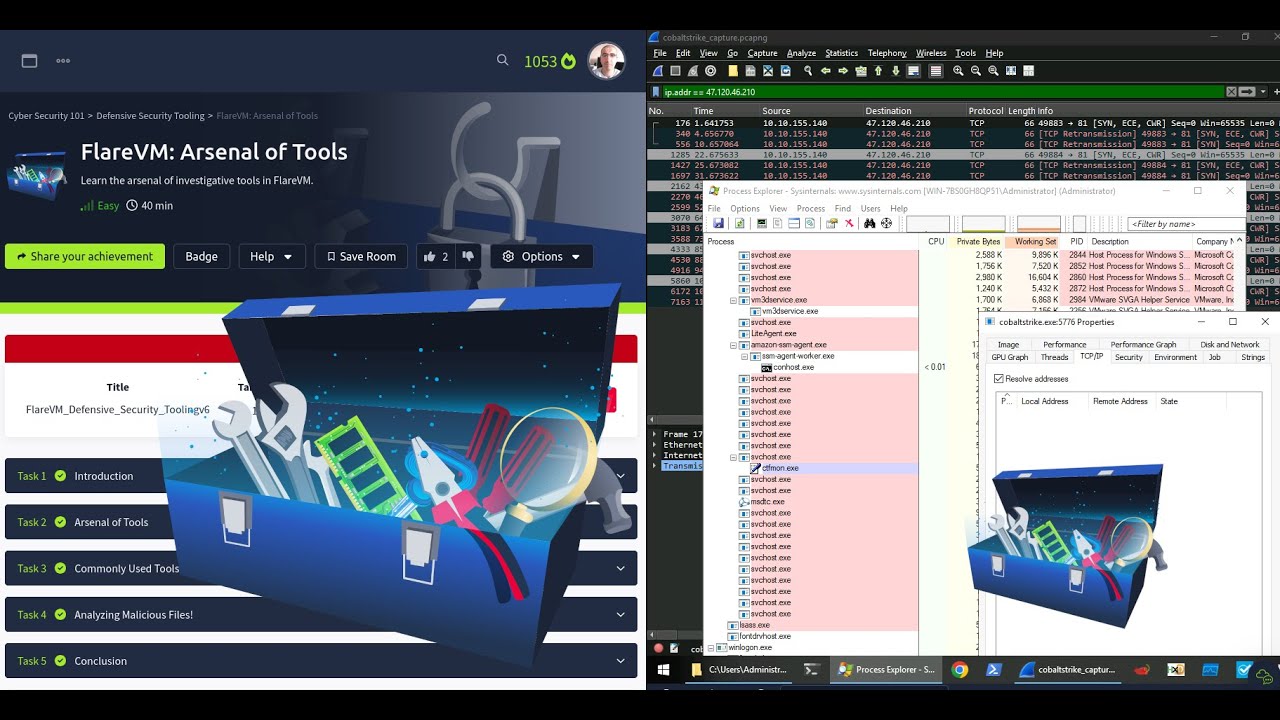Image resolution: width=1280 pixels, height=720 pixels.
Task: Click Process Explorer Filter by name field
Action: click(1185, 224)
